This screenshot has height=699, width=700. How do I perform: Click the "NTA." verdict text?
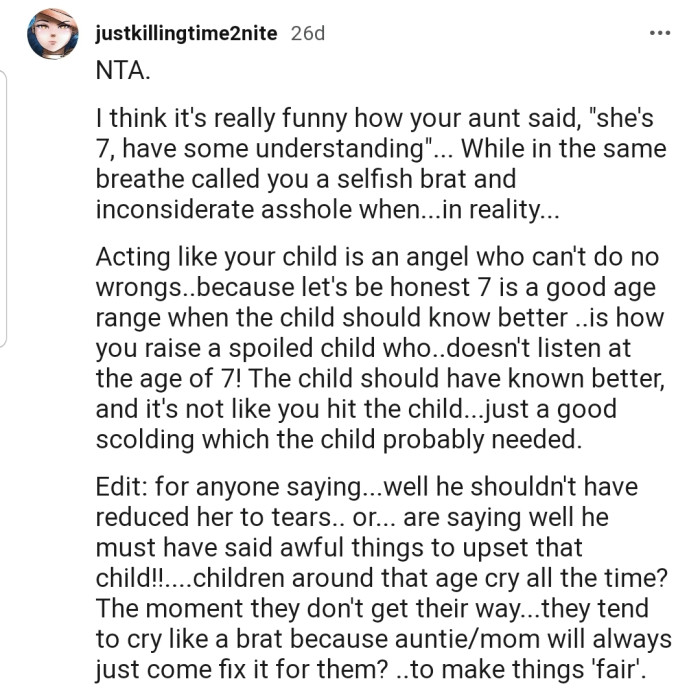(120, 71)
